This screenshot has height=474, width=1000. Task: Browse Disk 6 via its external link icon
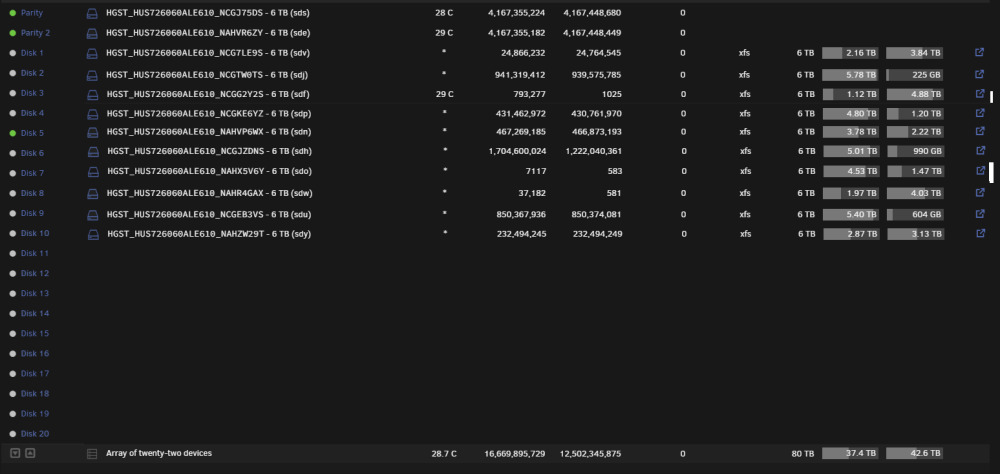click(x=982, y=151)
